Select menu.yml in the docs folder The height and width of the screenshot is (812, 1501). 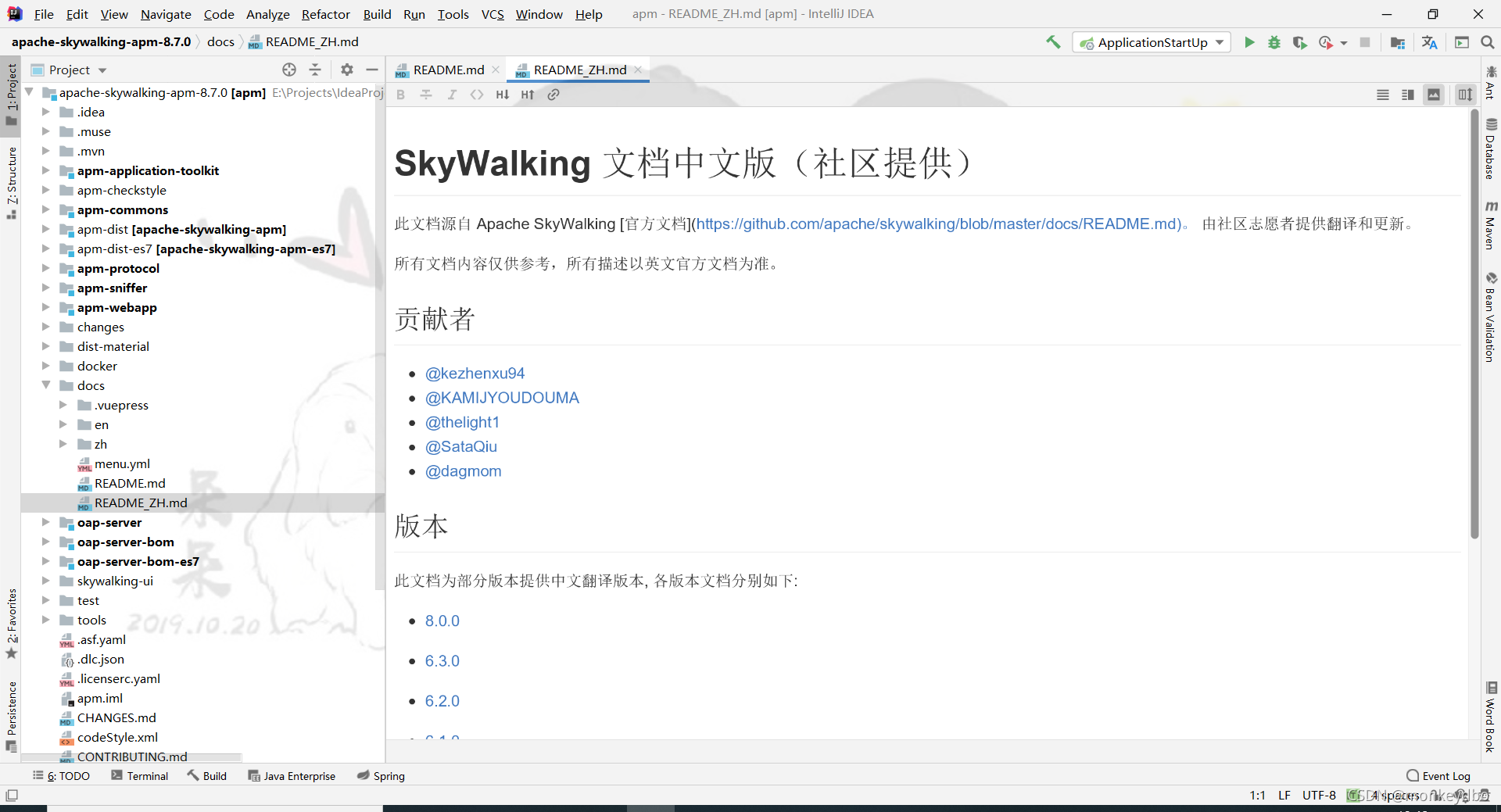[x=122, y=463]
